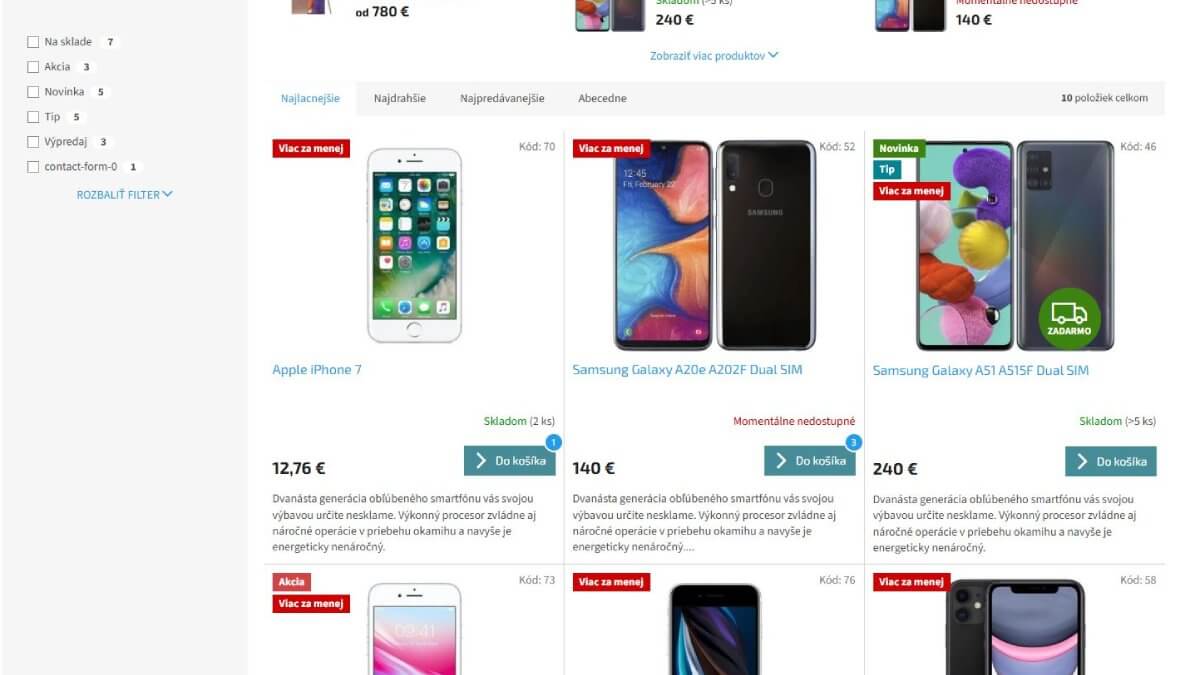The height and width of the screenshot is (675, 1200).
Task: Click the 'Viac za menej' badge on product code 58
Action: tap(911, 582)
